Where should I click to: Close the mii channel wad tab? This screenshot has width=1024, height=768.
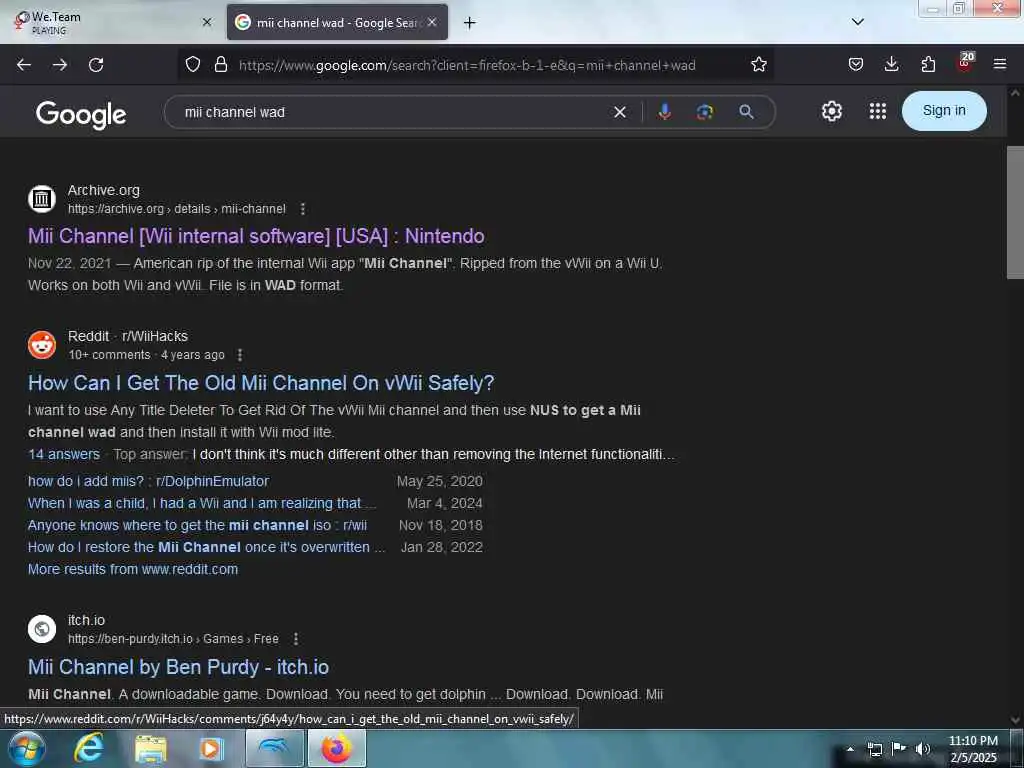tap(432, 22)
